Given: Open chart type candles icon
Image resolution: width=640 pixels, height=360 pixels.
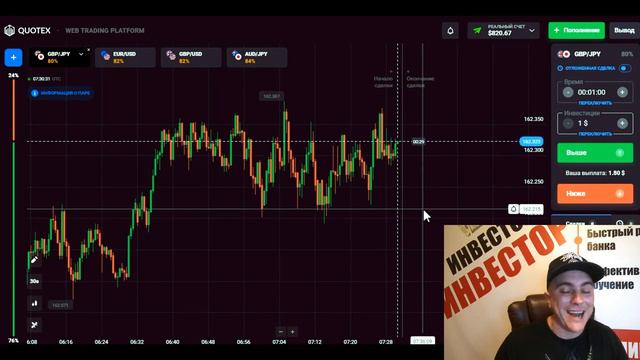Looking at the screenshot, I should (x=34, y=303).
